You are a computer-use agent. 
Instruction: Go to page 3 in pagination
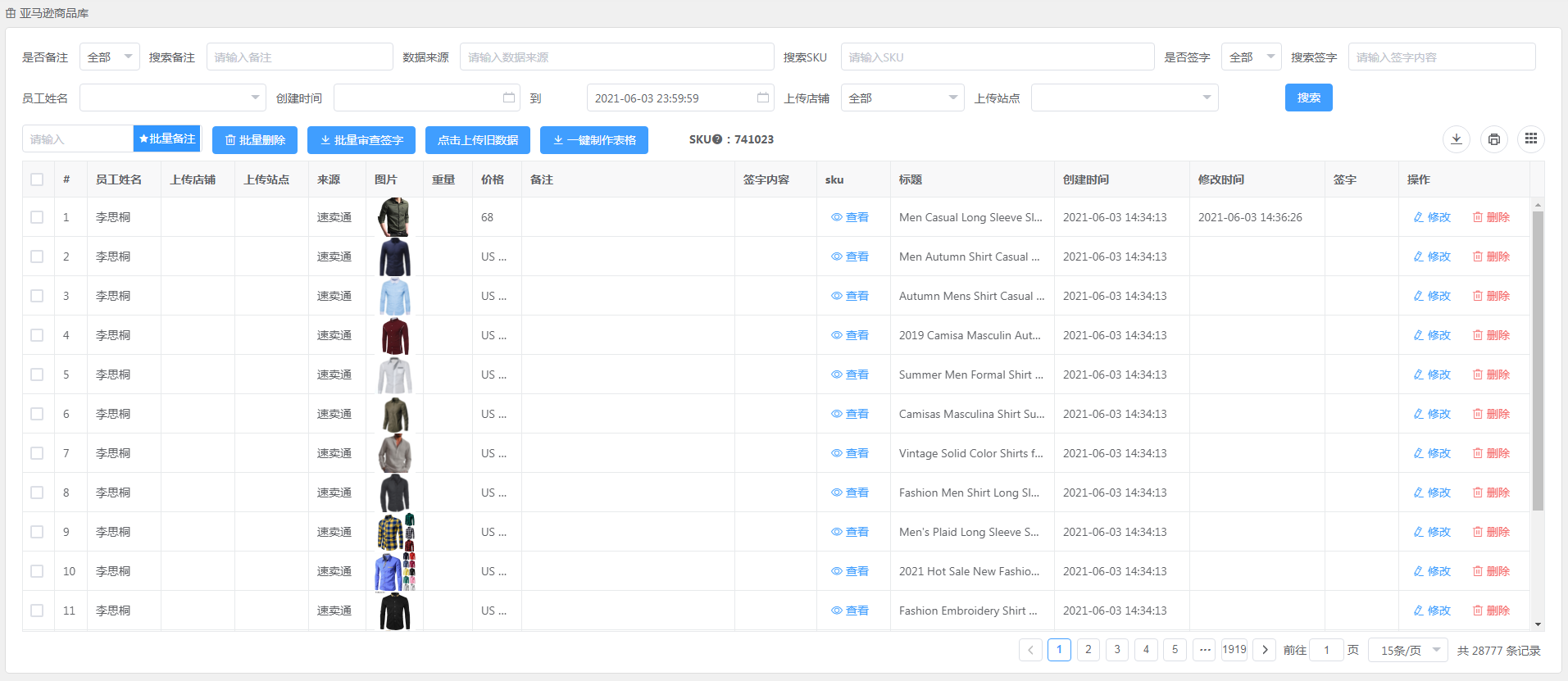pos(1116,650)
